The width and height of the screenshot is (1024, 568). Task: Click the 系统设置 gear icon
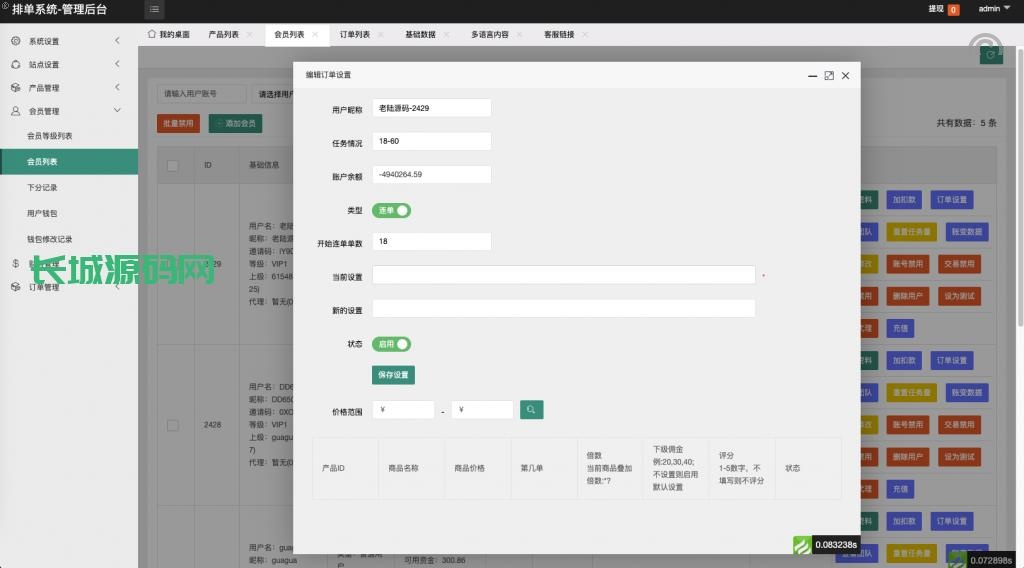16,41
